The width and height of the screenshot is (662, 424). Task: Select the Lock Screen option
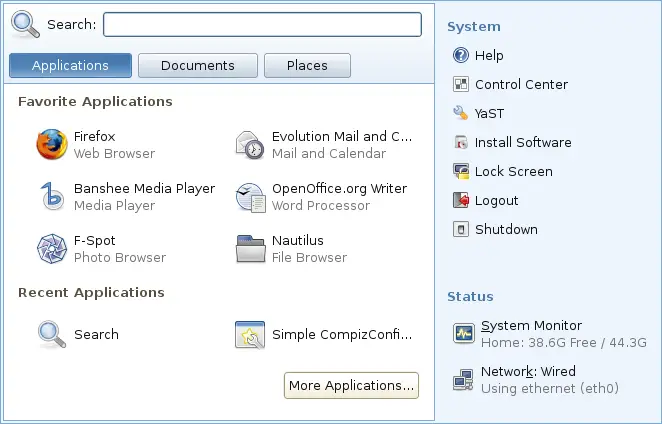pos(461,171)
